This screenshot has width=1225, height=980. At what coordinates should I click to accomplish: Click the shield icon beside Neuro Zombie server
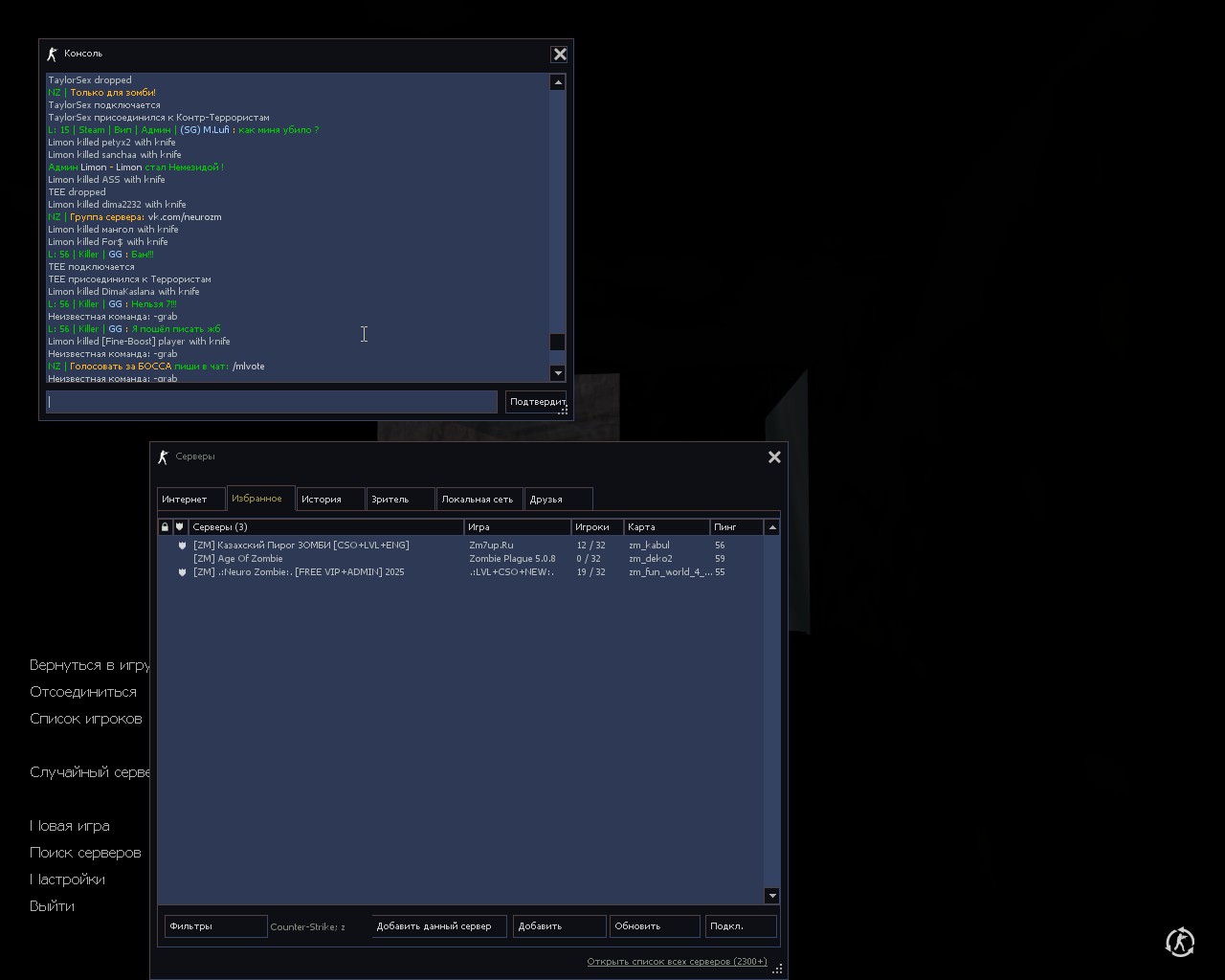(182, 572)
